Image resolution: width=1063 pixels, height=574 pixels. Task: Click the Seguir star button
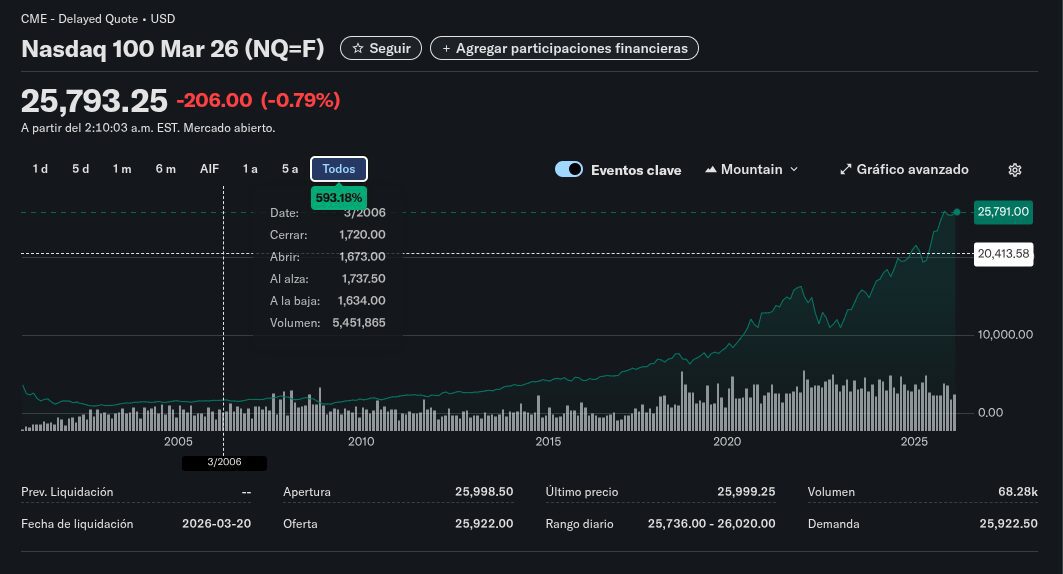click(x=381, y=48)
